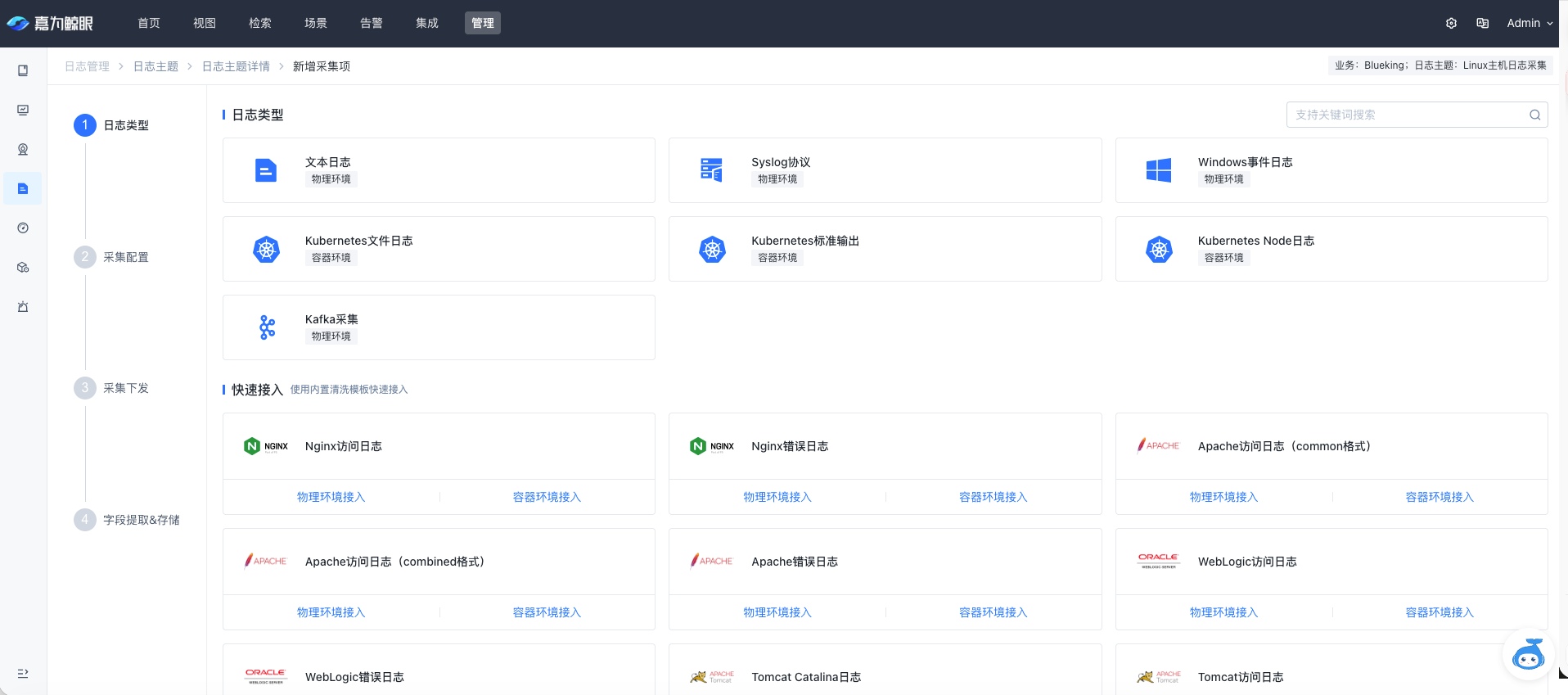Click the language switch icon in header
This screenshot has height=695, width=1568.
1482,23
